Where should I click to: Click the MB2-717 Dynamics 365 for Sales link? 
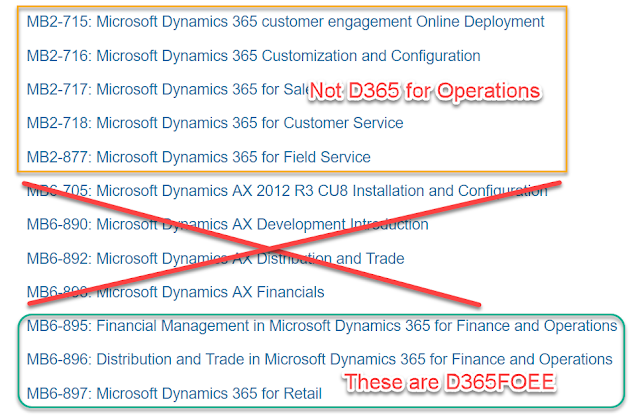(167, 89)
